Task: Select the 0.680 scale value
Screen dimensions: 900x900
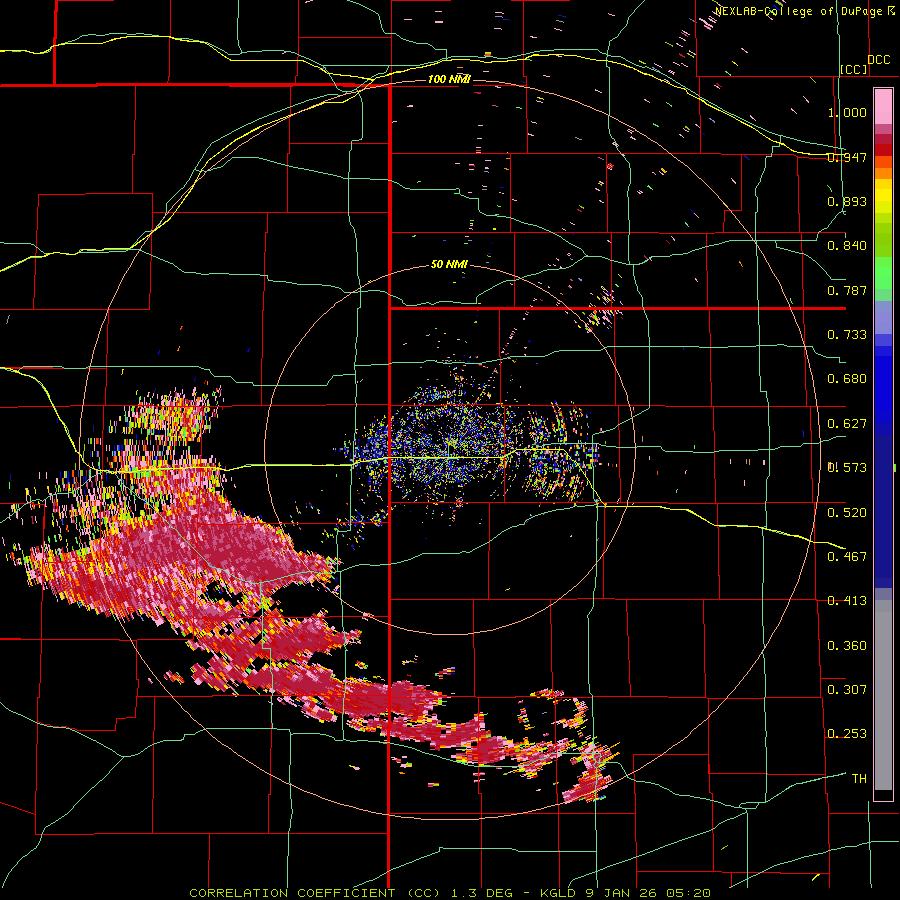Action: [847, 379]
